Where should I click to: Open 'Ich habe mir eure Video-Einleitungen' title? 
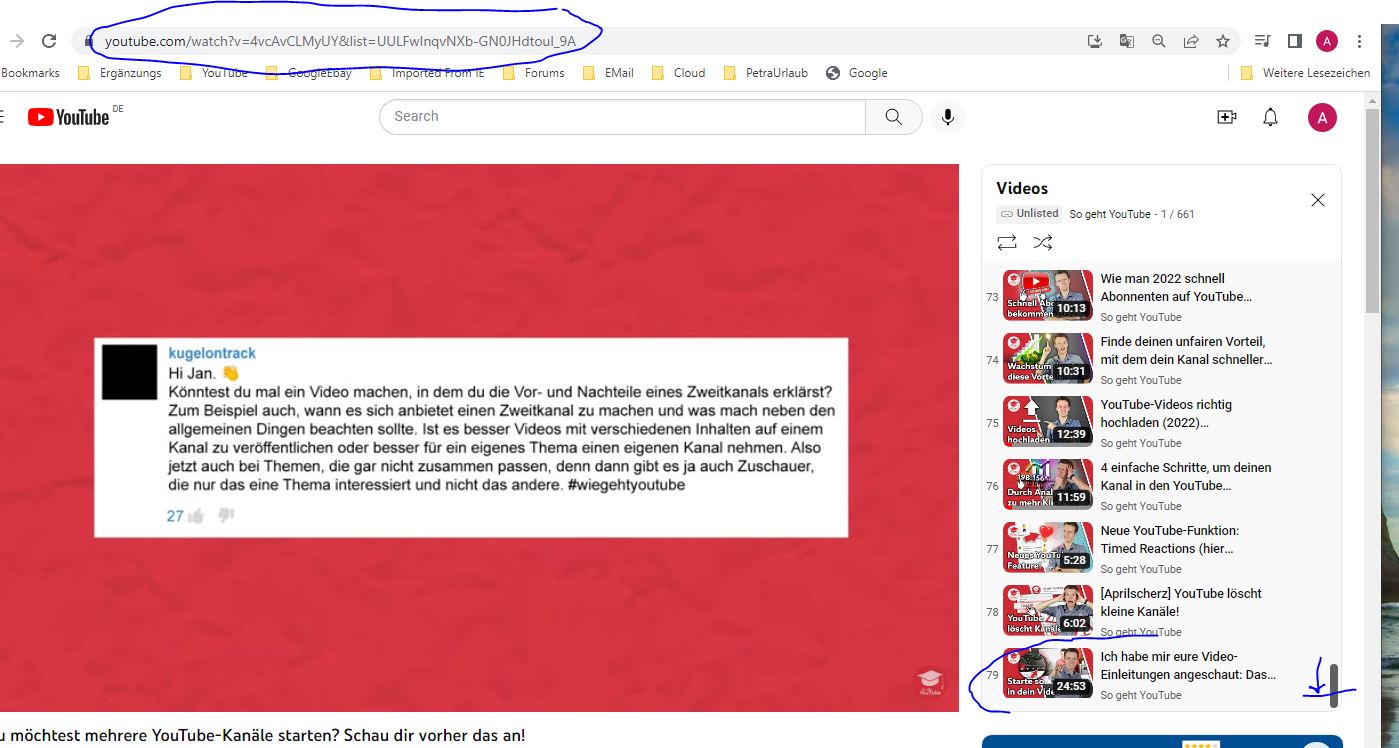click(x=1188, y=665)
